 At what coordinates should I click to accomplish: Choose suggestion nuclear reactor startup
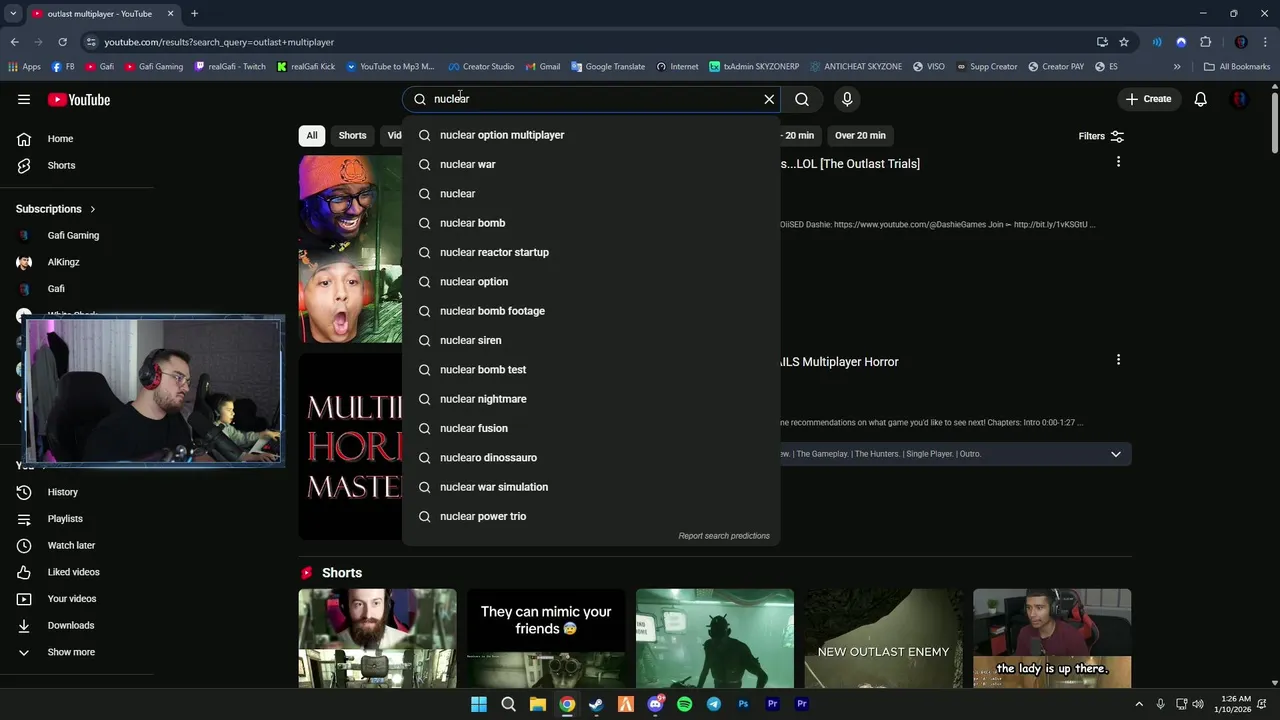click(x=591, y=252)
